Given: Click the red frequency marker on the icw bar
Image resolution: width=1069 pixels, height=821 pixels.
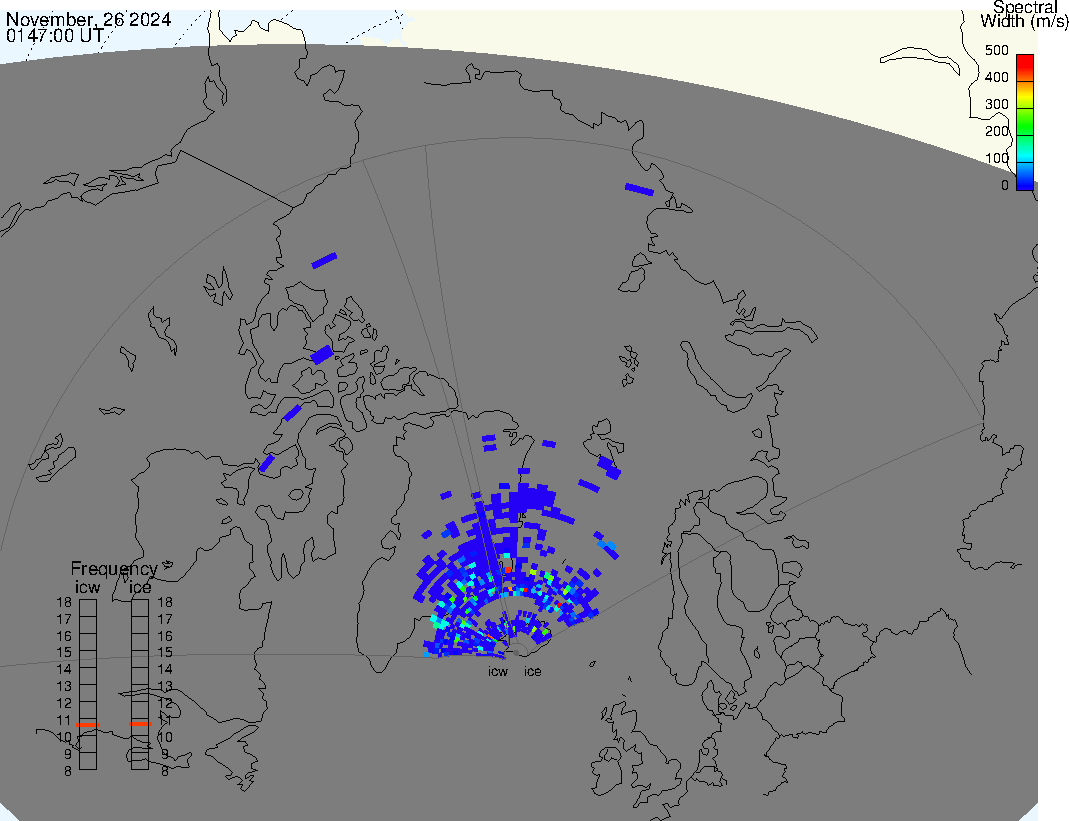Looking at the screenshot, I should (x=88, y=725).
